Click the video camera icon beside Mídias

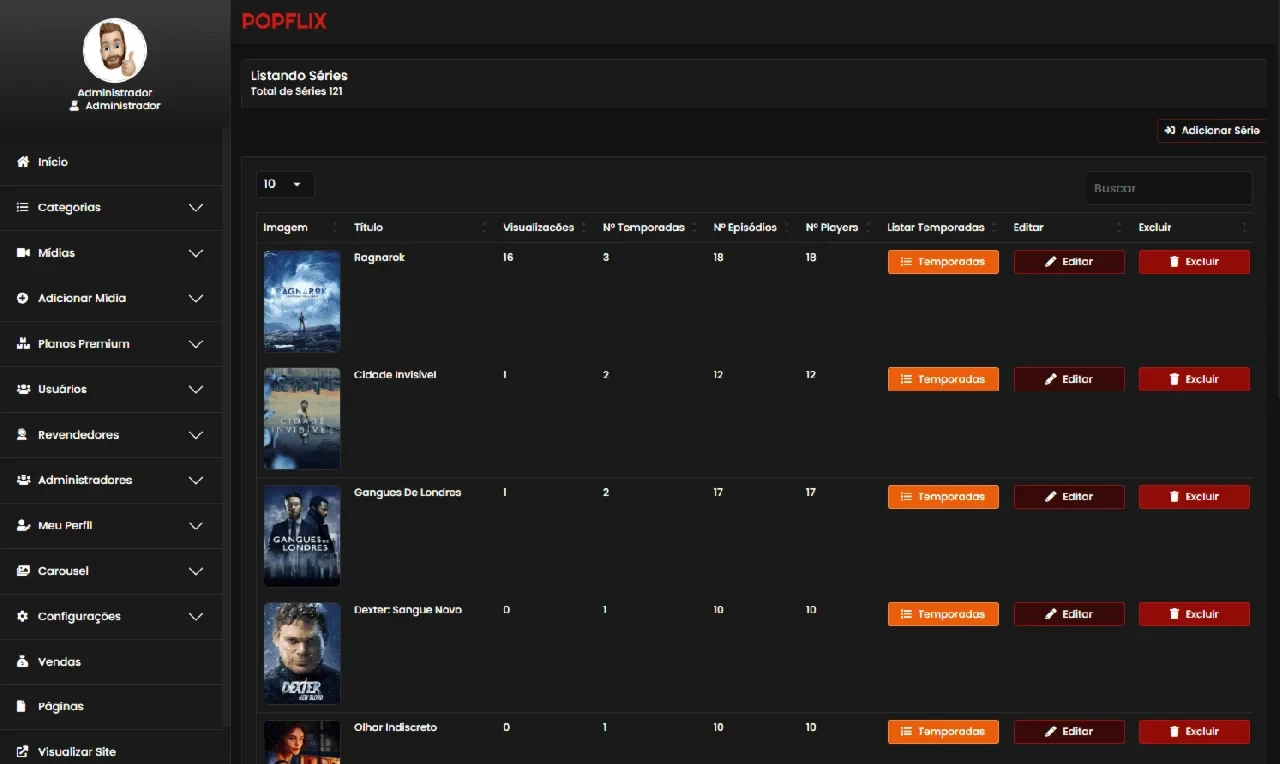[23, 253]
